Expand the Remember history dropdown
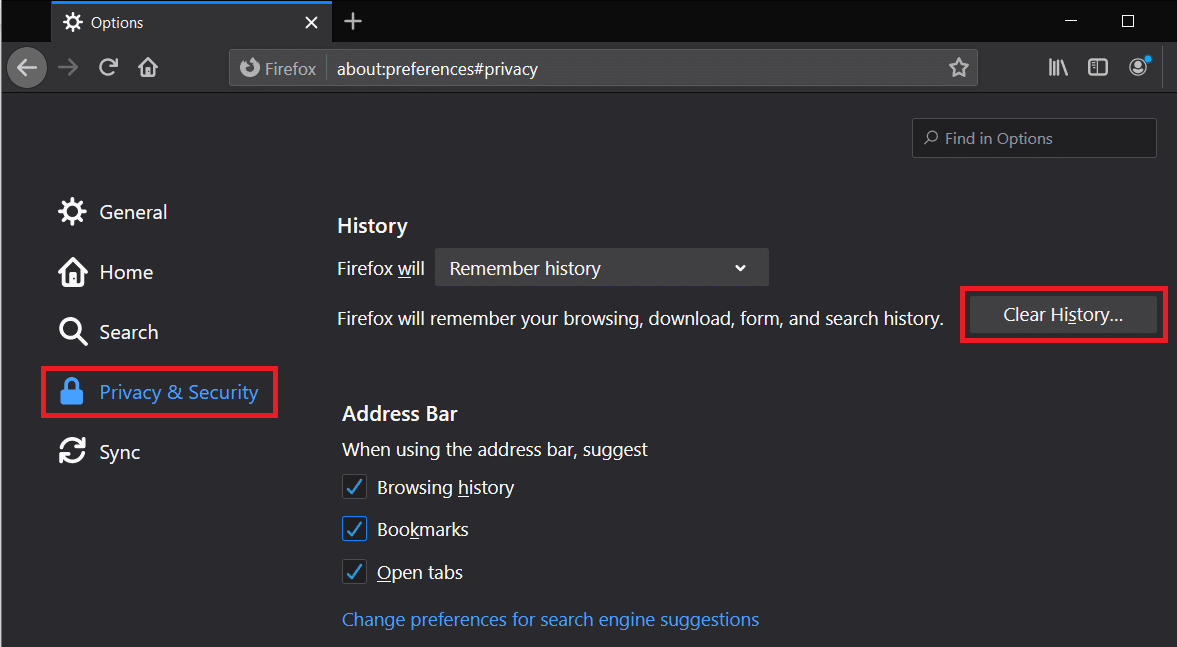The image size is (1177, 647). click(601, 268)
